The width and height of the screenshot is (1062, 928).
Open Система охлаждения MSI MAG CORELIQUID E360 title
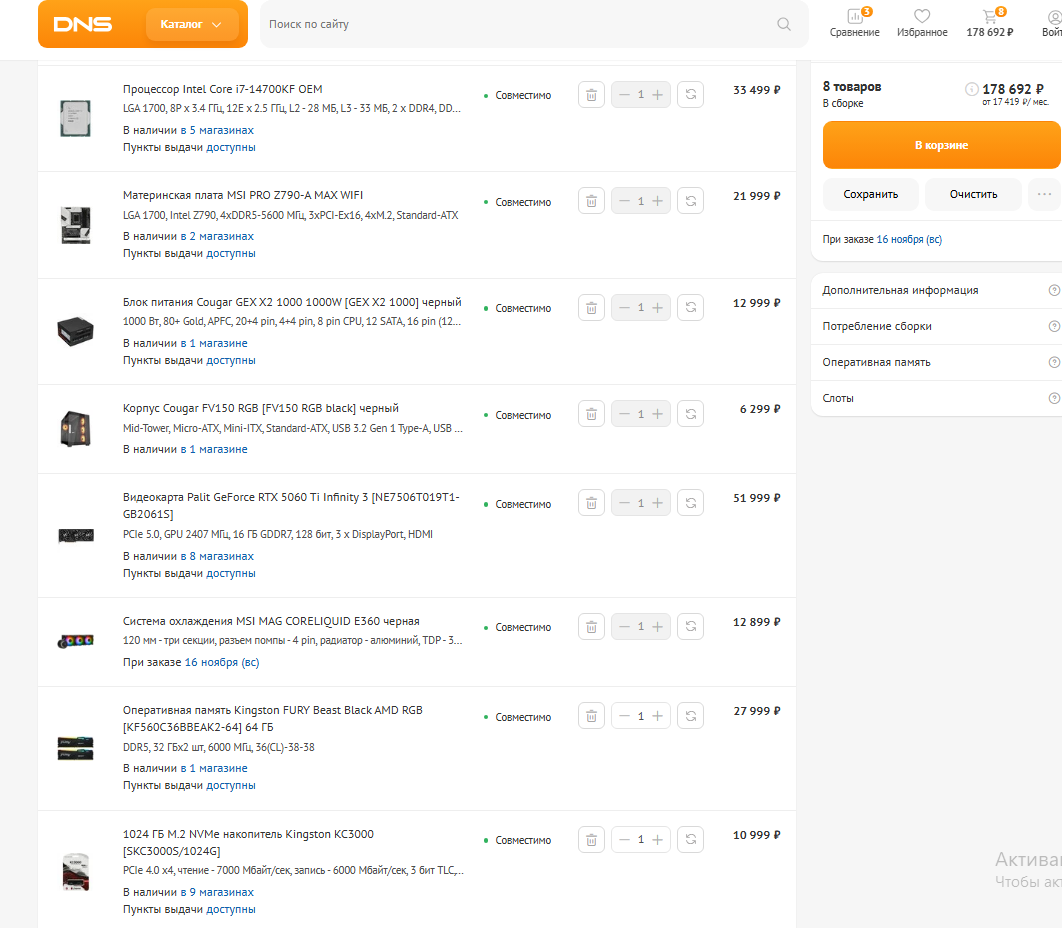pyautogui.click(x=271, y=621)
